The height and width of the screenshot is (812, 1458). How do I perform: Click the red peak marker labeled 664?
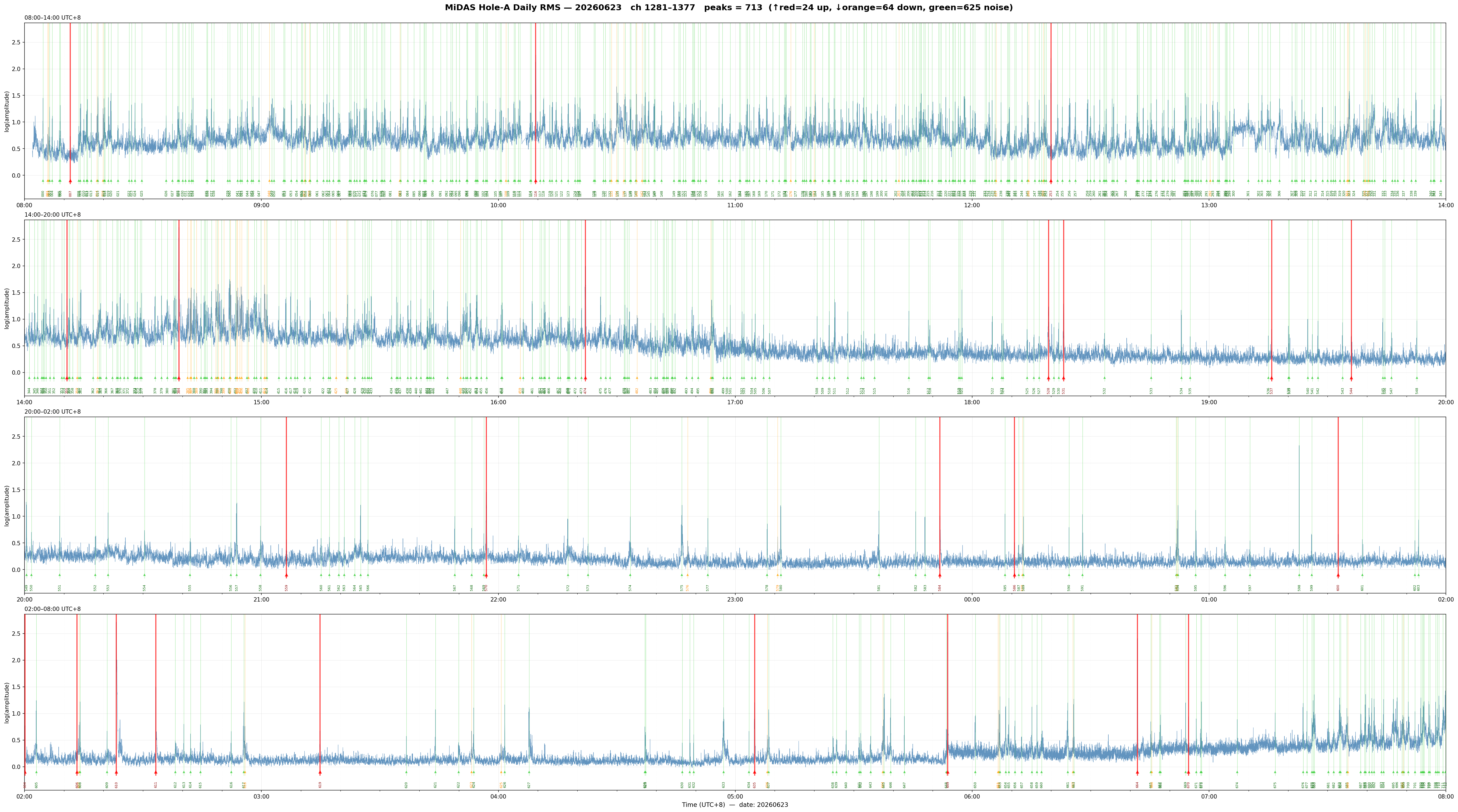pos(1137,772)
